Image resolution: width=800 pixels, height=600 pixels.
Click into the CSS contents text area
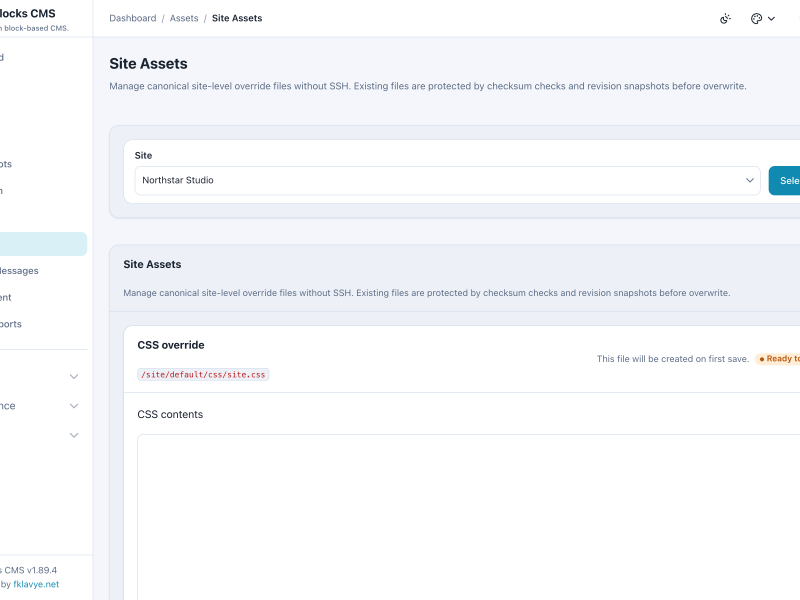468,517
